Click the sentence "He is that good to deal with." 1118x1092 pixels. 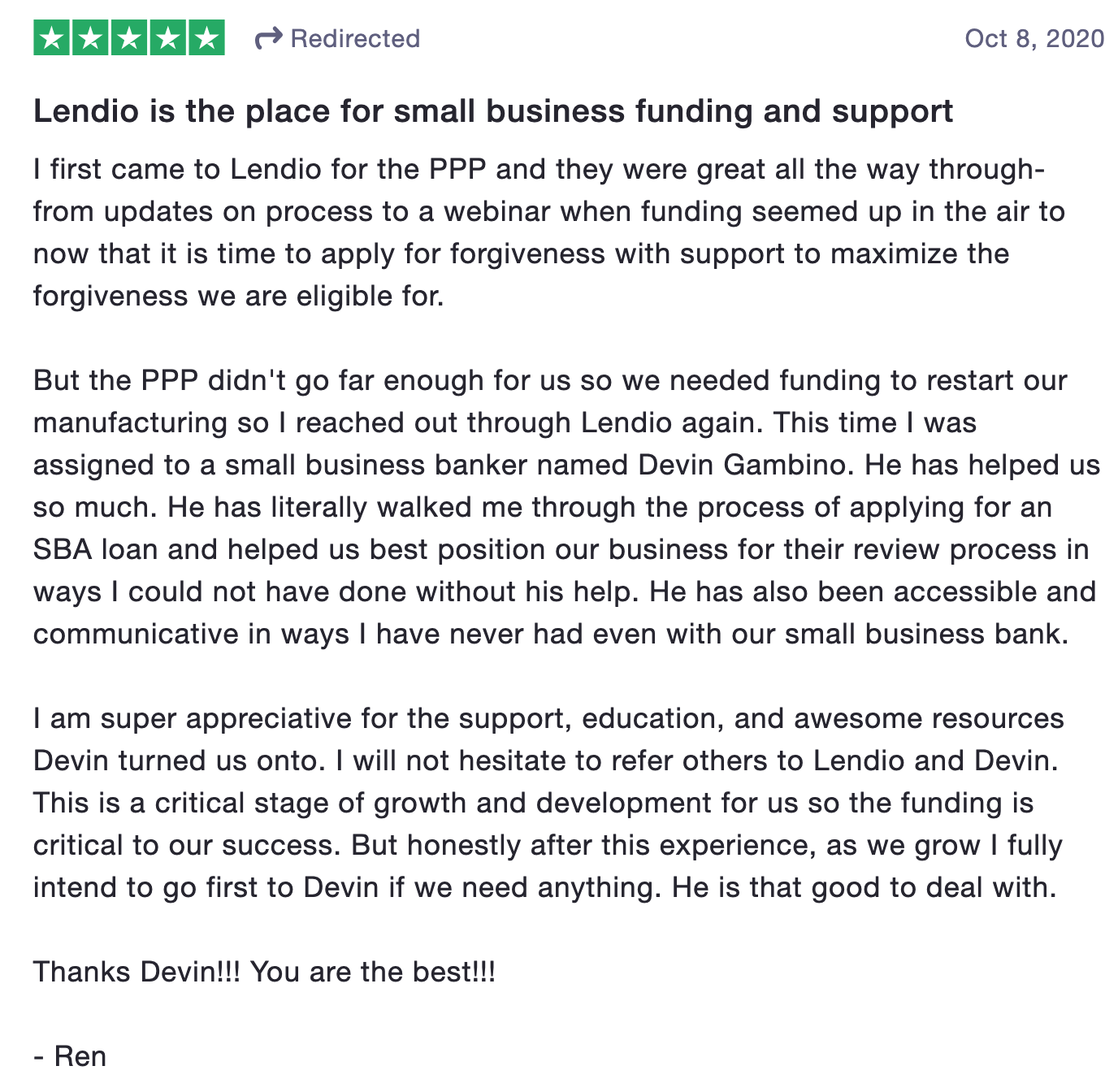864,887
